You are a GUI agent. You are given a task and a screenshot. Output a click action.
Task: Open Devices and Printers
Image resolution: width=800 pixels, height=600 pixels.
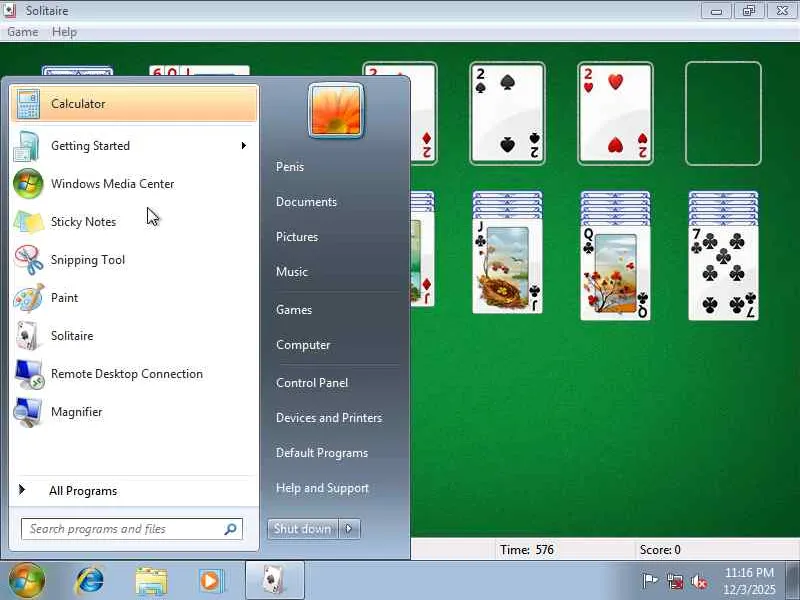(x=329, y=418)
